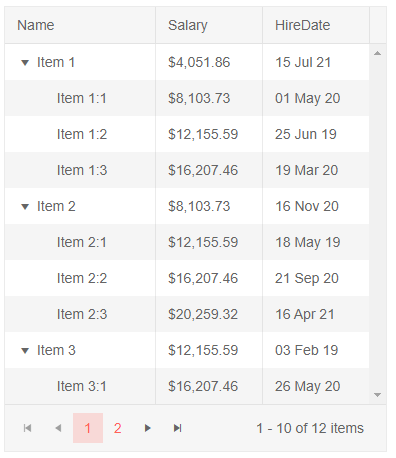Click the vertical scrollbar track
Image resolution: width=396 pixels, height=458 pixels.
378,224
